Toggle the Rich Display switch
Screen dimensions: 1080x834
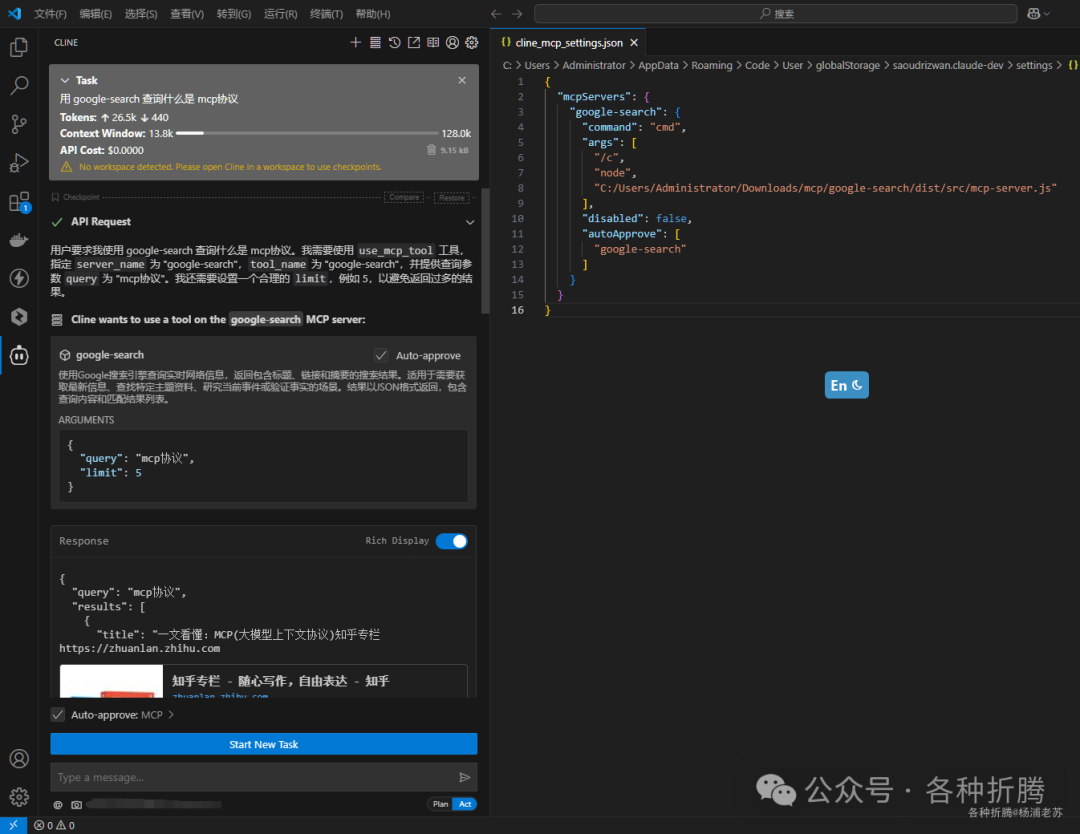pyautogui.click(x=452, y=541)
